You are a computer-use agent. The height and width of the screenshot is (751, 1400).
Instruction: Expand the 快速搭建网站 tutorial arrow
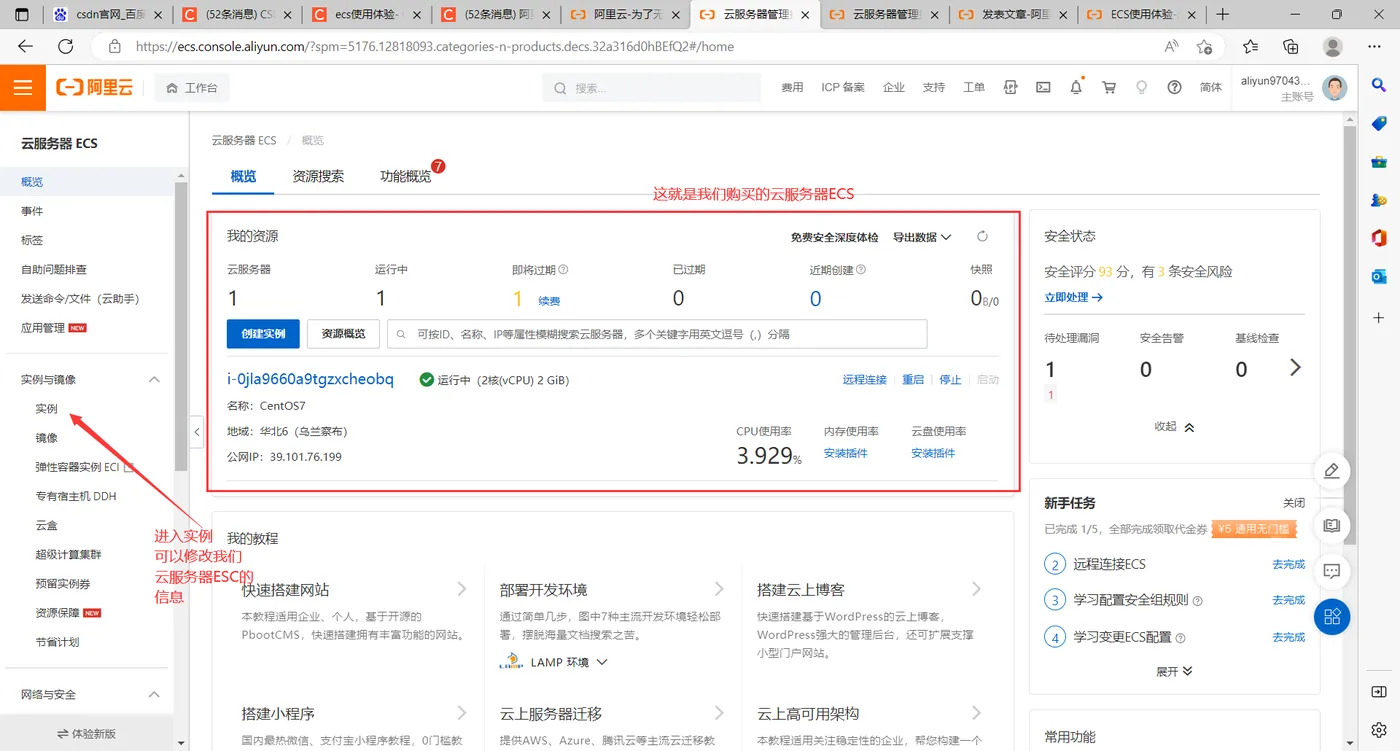(x=462, y=589)
